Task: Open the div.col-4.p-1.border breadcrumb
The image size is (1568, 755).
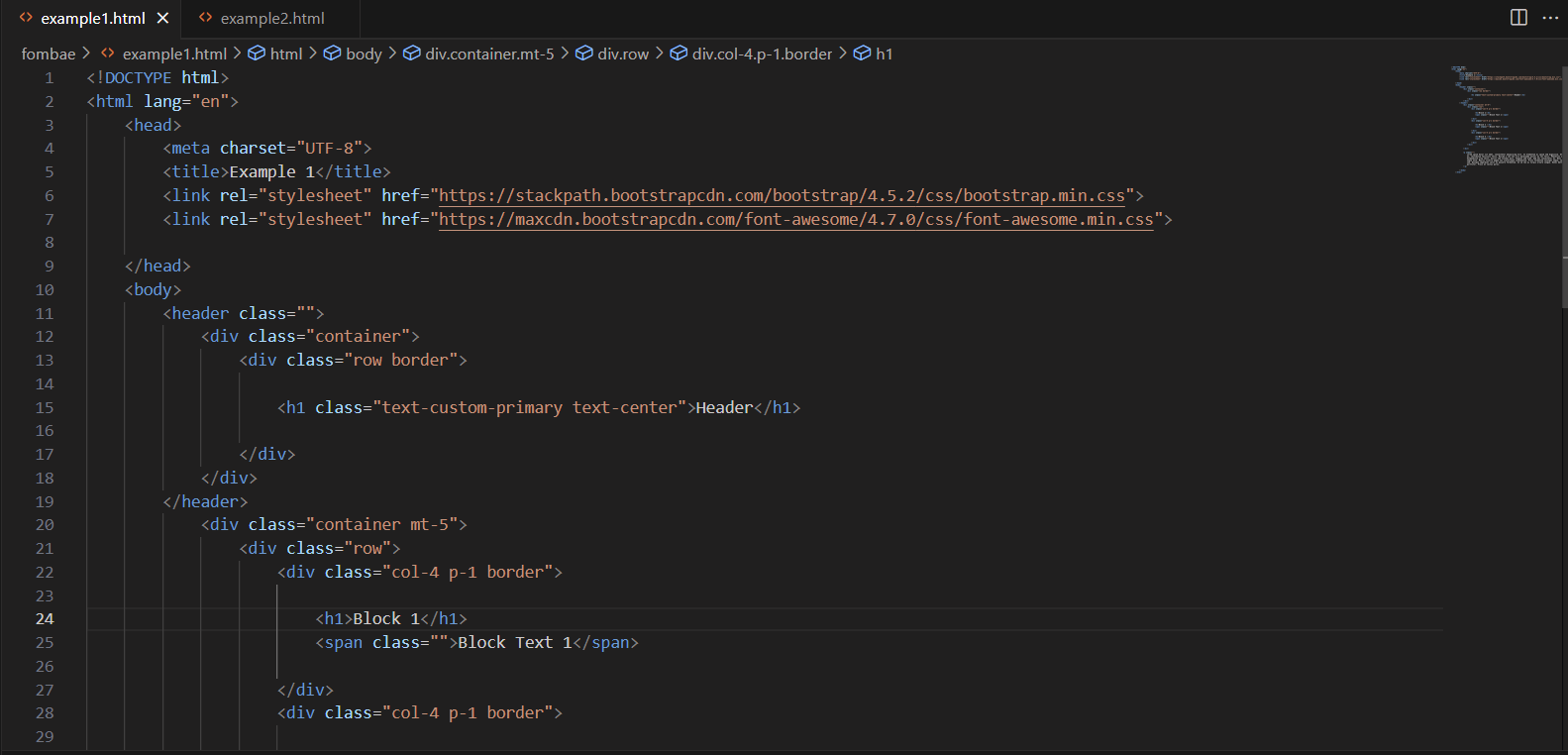Action: [x=762, y=54]
